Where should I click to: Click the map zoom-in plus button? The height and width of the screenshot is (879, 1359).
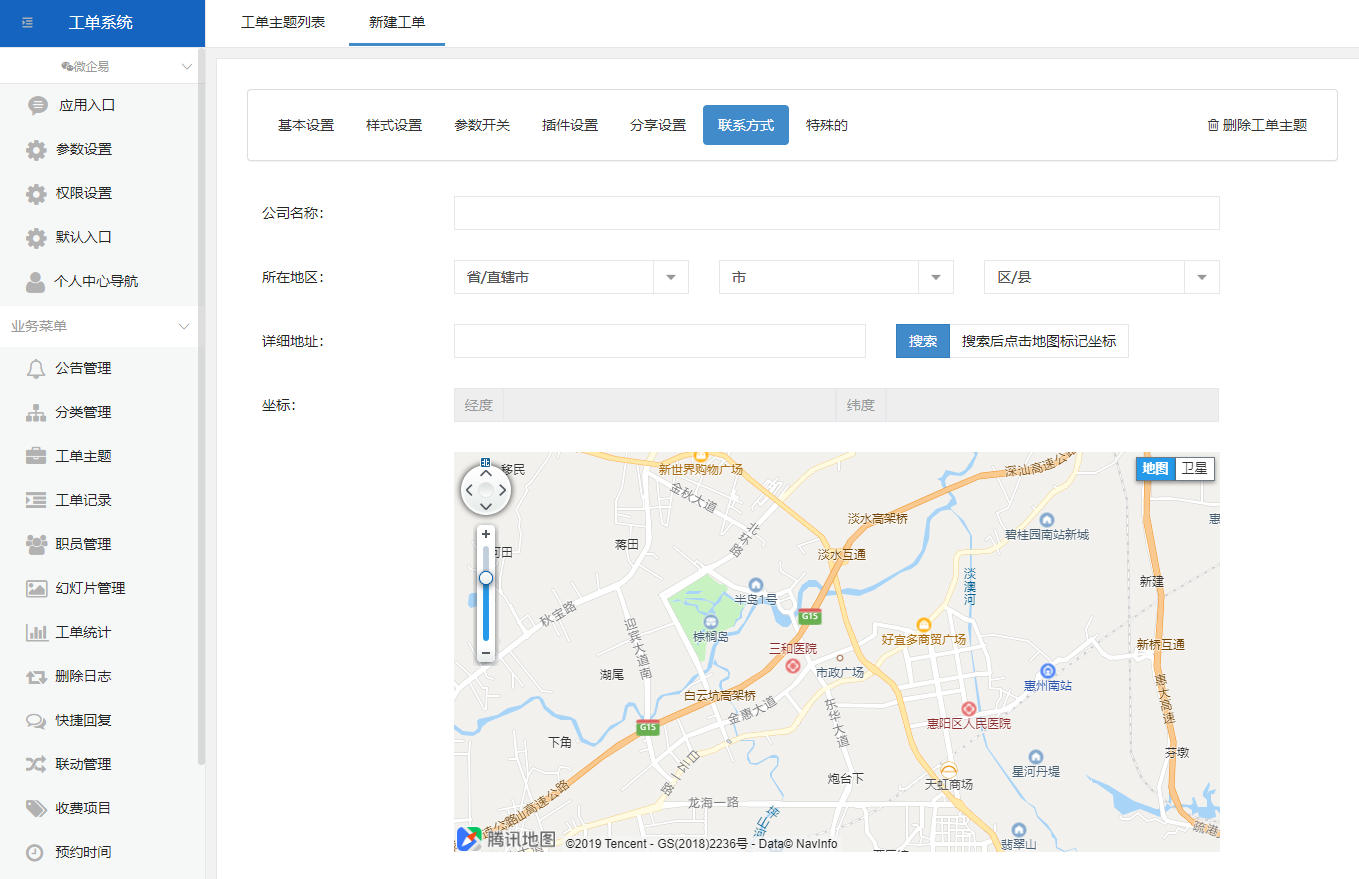click(x=486, y=534)
